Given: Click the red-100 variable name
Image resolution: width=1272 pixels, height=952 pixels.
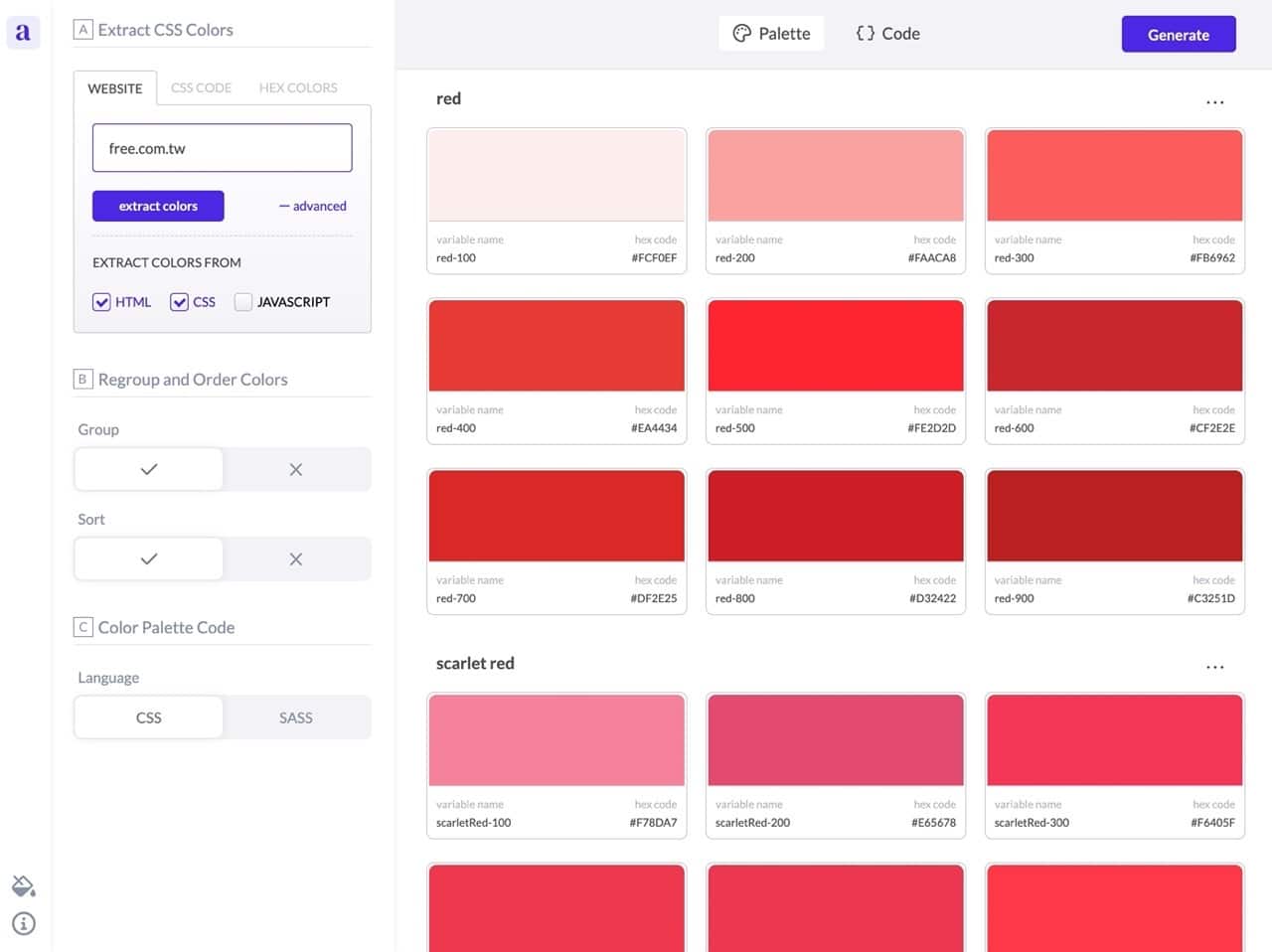Looking at the screenshot, I should 456,258.
